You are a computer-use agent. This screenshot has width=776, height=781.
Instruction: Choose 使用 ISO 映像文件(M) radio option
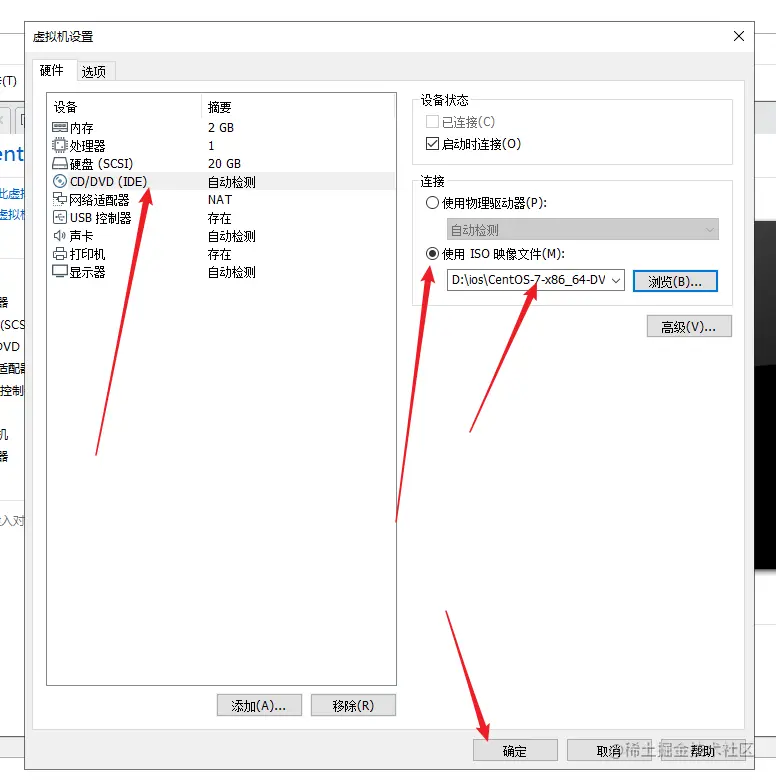pos(432,254)
